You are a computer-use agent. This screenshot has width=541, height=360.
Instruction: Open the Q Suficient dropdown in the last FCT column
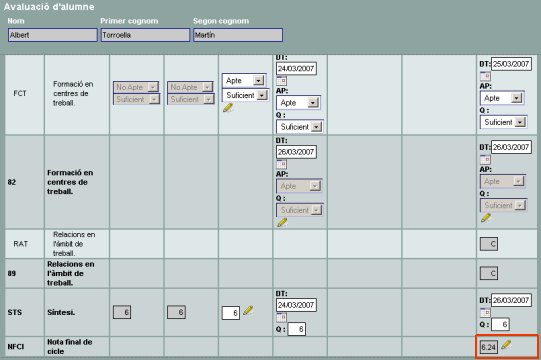tap(504, 122)
